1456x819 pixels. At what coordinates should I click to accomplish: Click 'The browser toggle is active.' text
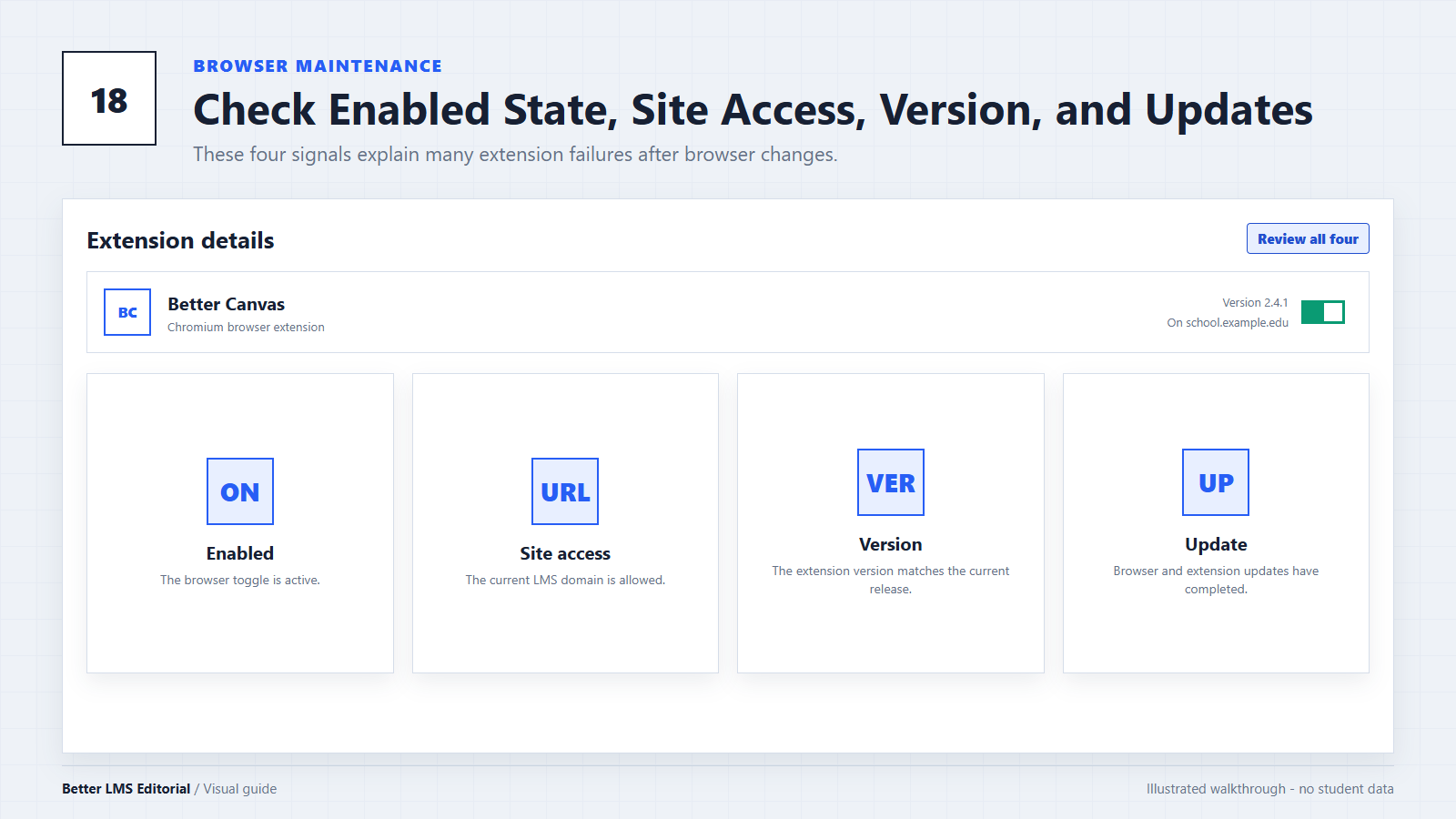pos(240,580)
